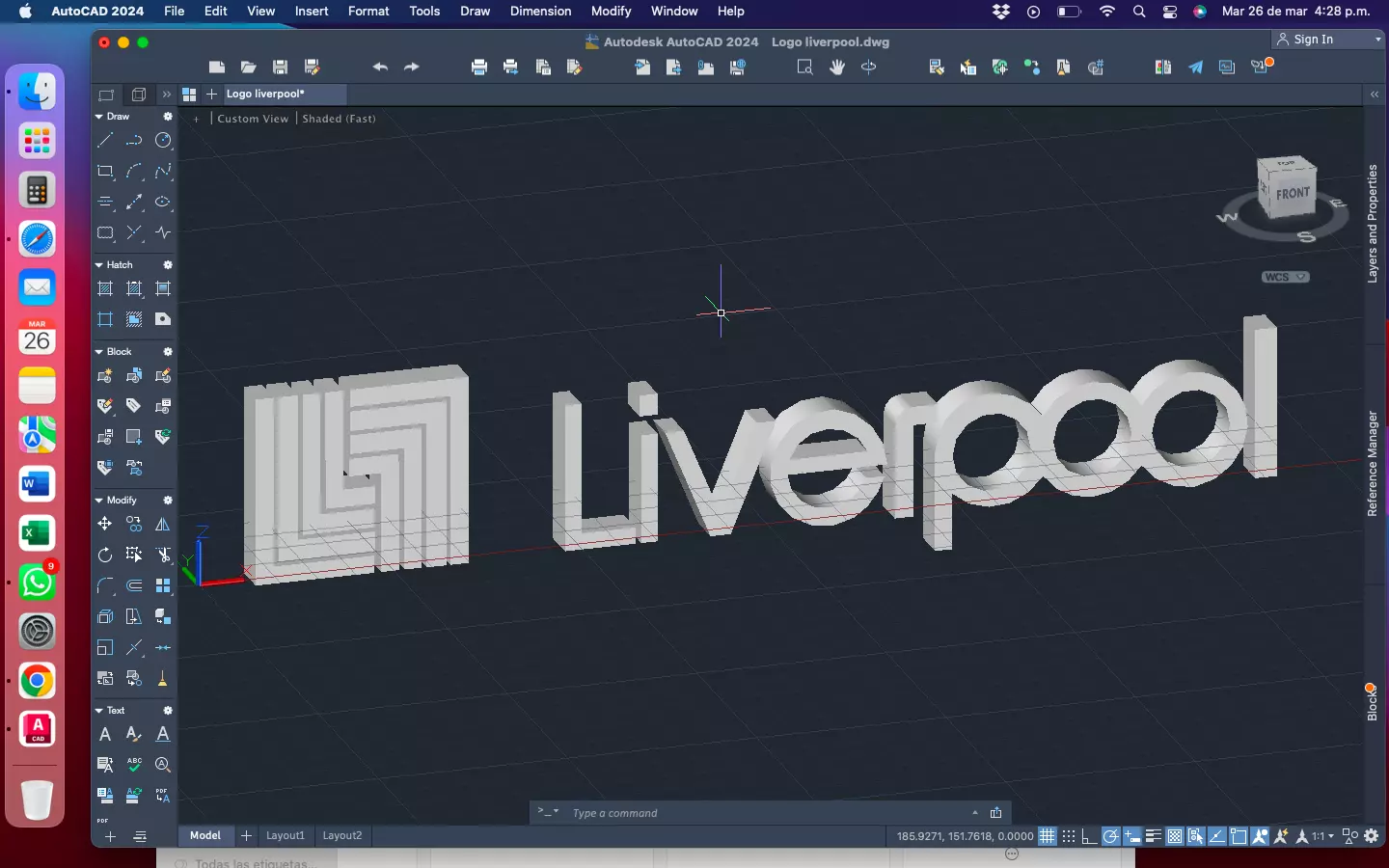Select the Spline tool

163,172
